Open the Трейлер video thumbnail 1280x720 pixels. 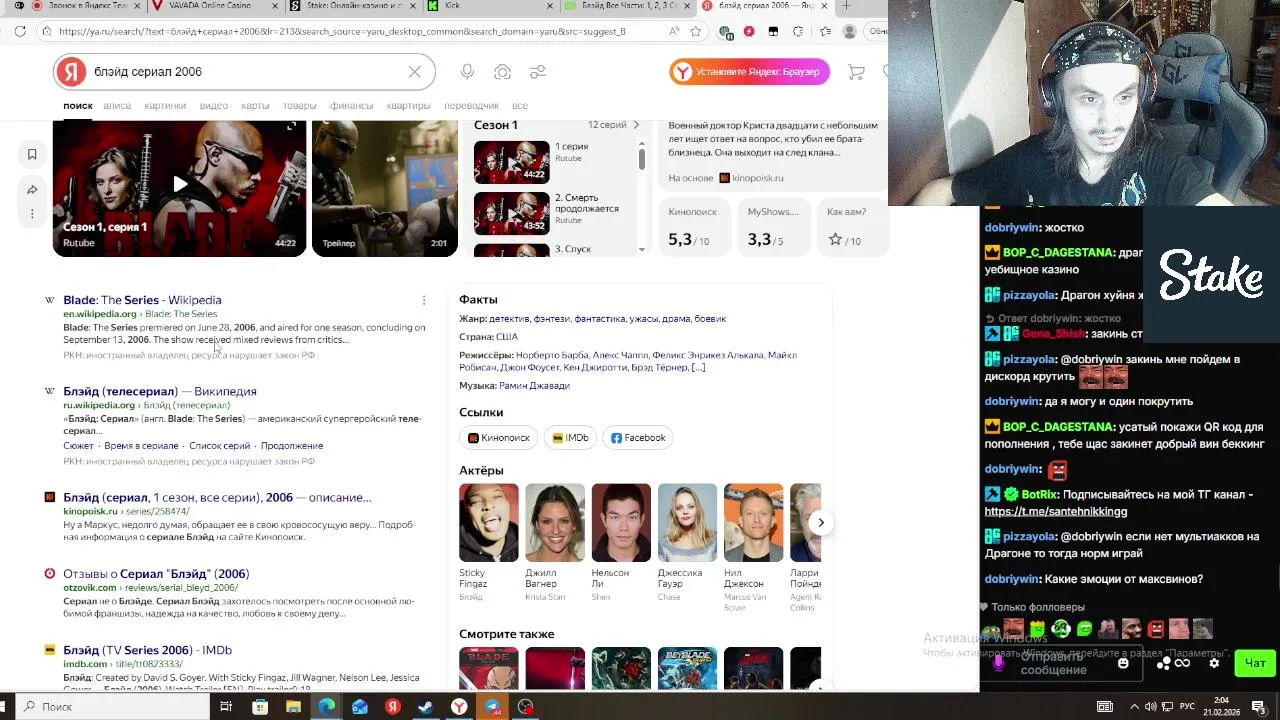pos(385,188)
